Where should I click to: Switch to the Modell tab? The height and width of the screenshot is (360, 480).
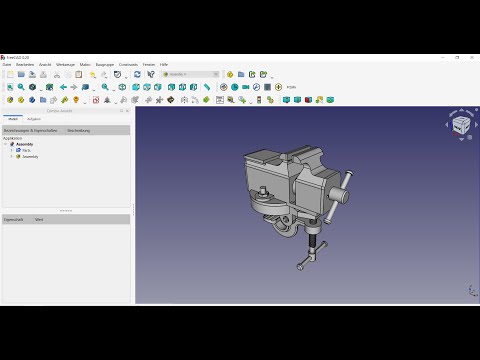tap(13, 119)
